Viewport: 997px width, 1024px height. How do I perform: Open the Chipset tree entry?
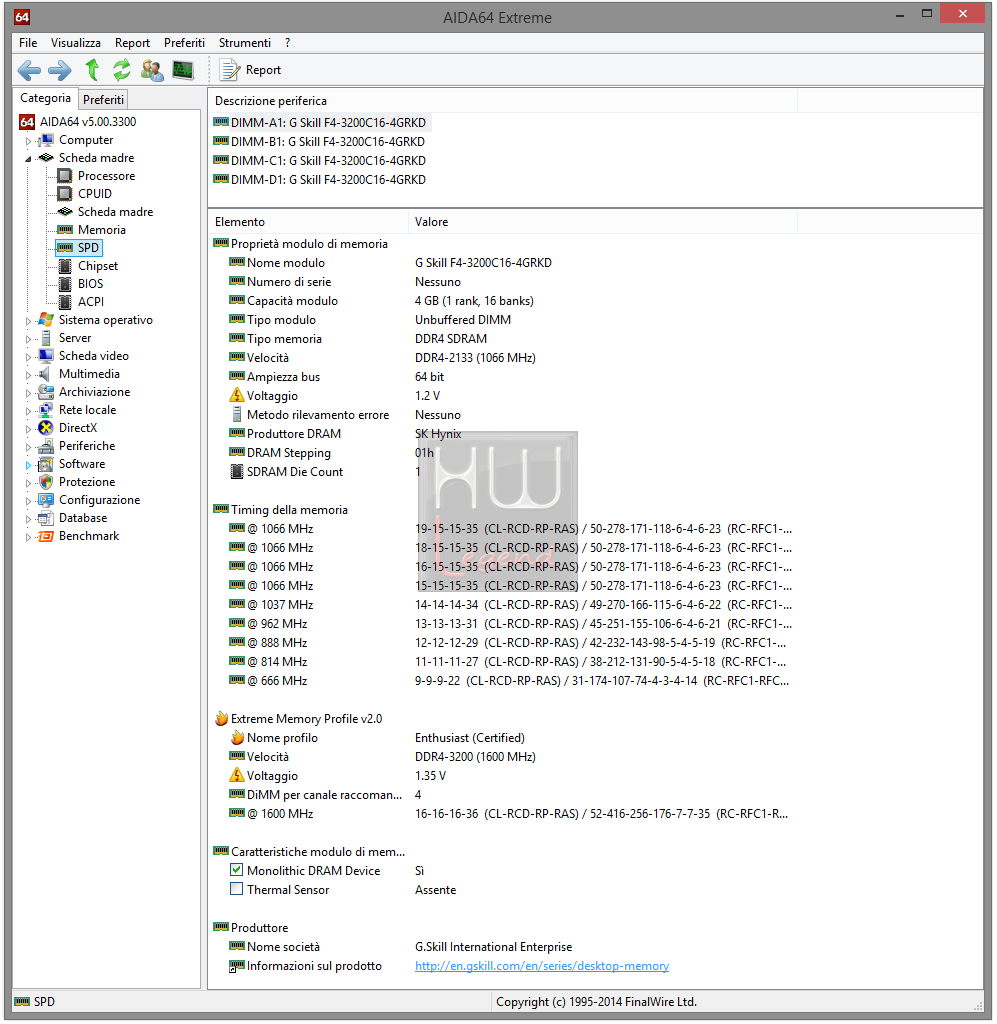pyautogui.click(x=98, y=266)
